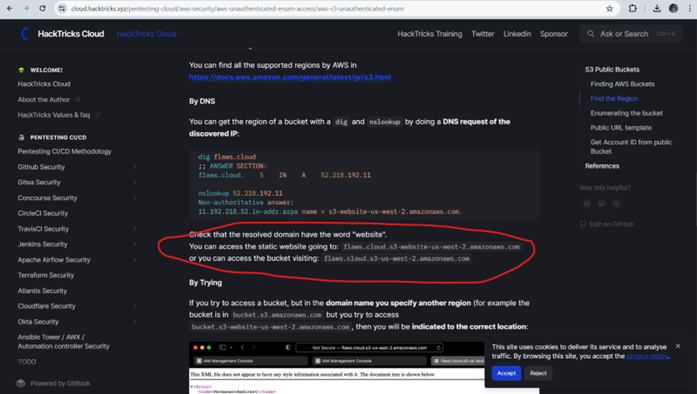Screen dimensions: 697x394
Task: Expand TravisCI Security section chevron
Action: tap(134, 229)
